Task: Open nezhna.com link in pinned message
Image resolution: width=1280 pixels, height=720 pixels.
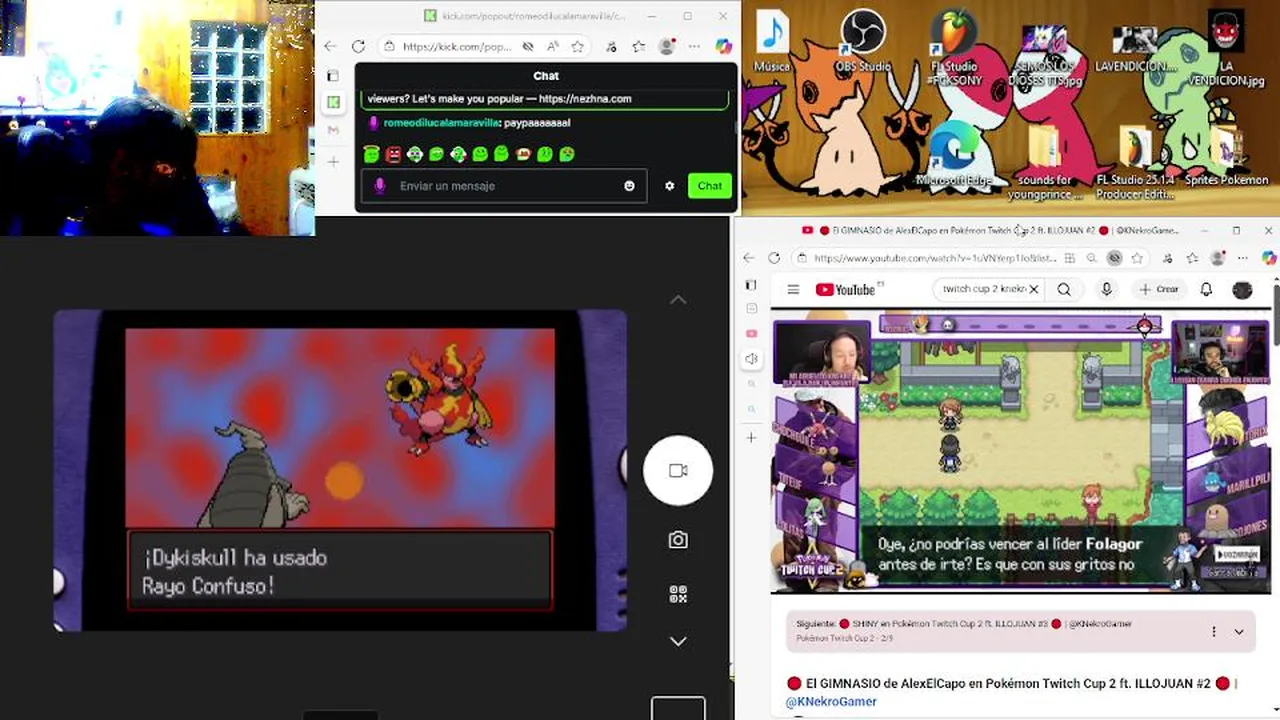Action: tap(585, 99)
